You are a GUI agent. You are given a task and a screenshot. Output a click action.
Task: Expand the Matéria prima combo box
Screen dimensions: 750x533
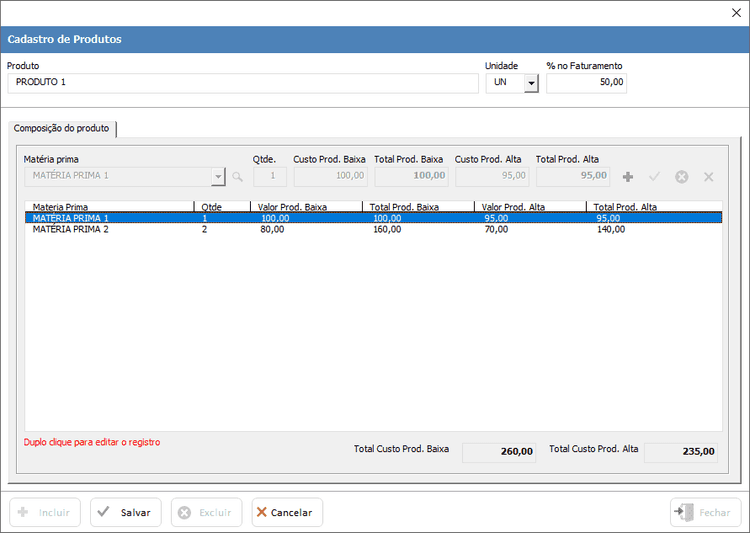click(x=218, y=177)
